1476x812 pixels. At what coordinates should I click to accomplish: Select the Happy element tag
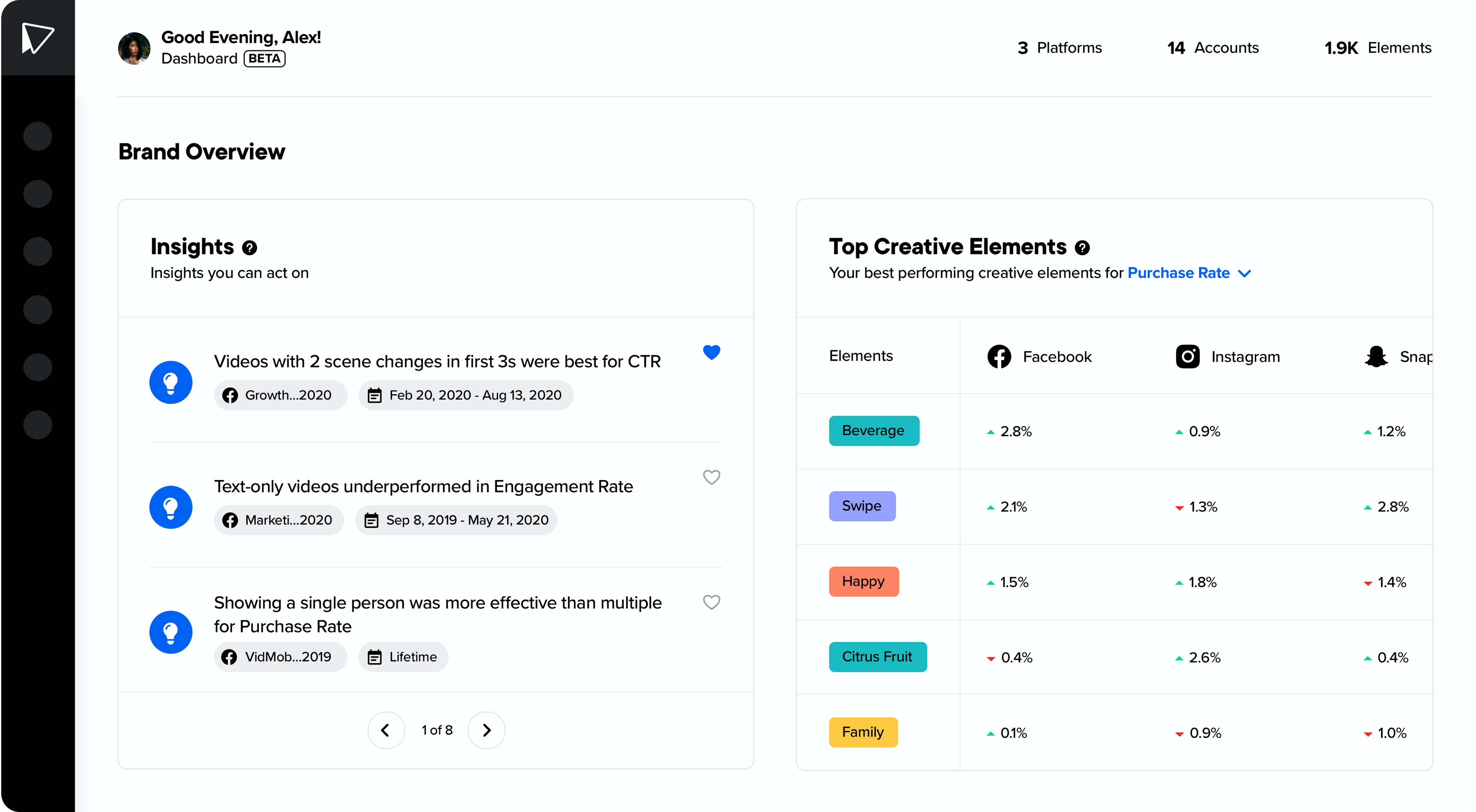coord(863,582)
